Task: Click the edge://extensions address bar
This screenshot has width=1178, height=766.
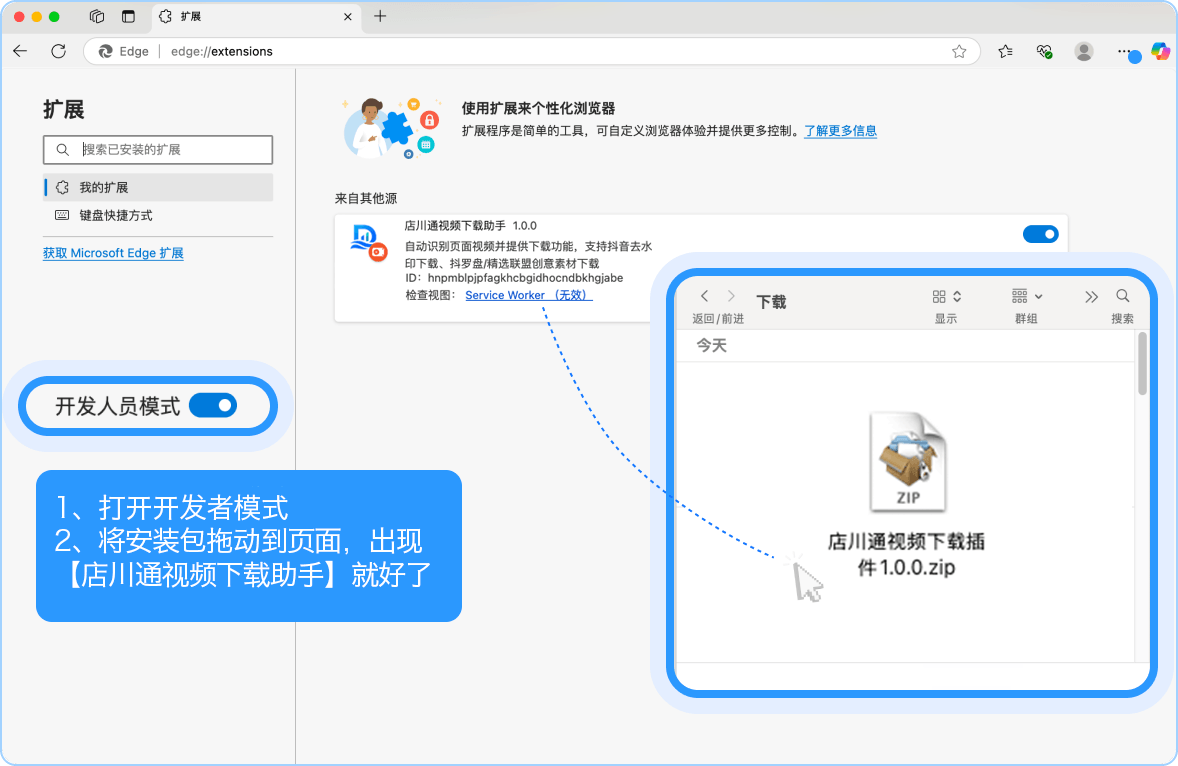Action: point(532,51)
